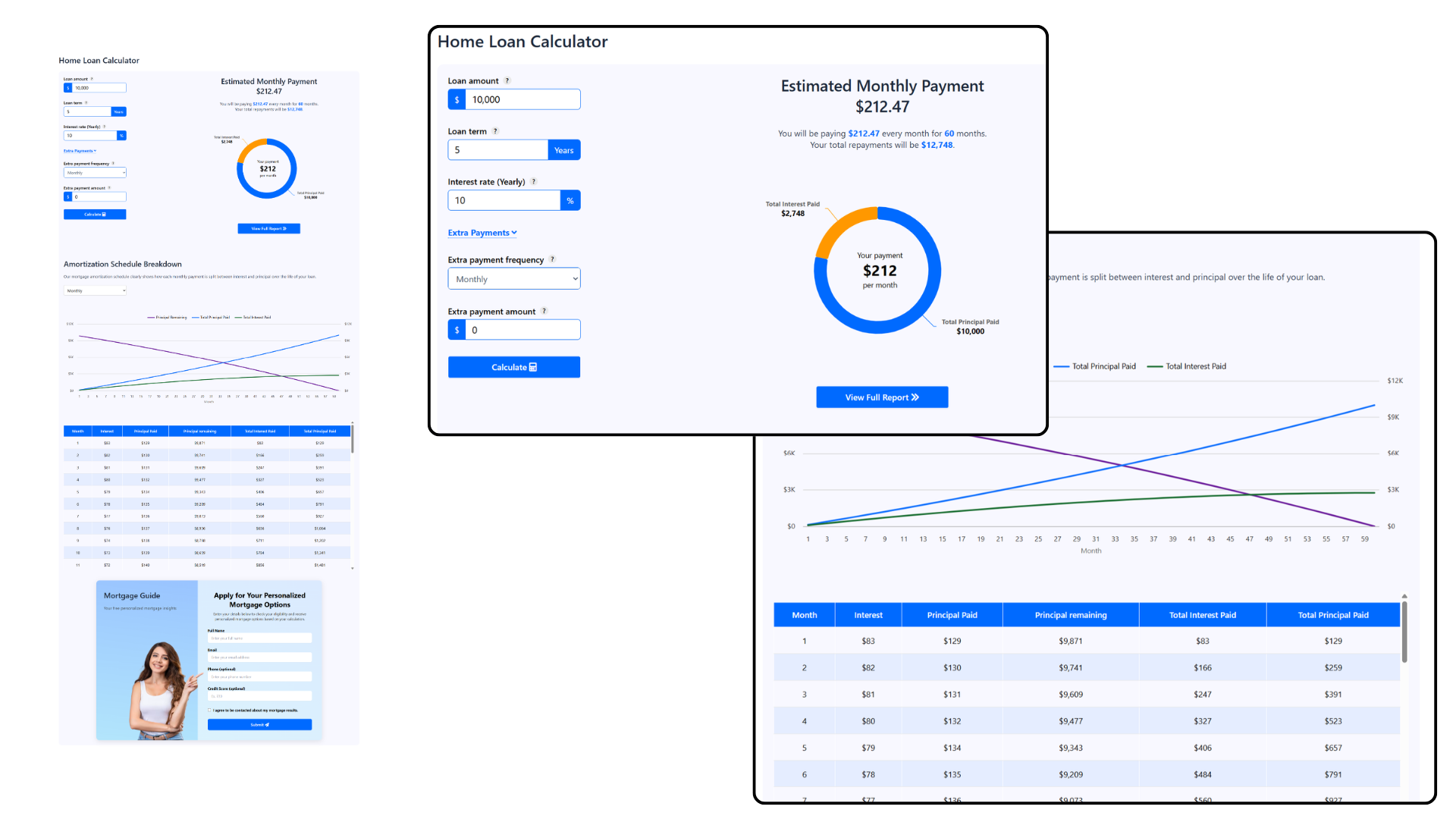Click Calculate button in small page preview
1456x819 pixels.
[x=95, y=215]
